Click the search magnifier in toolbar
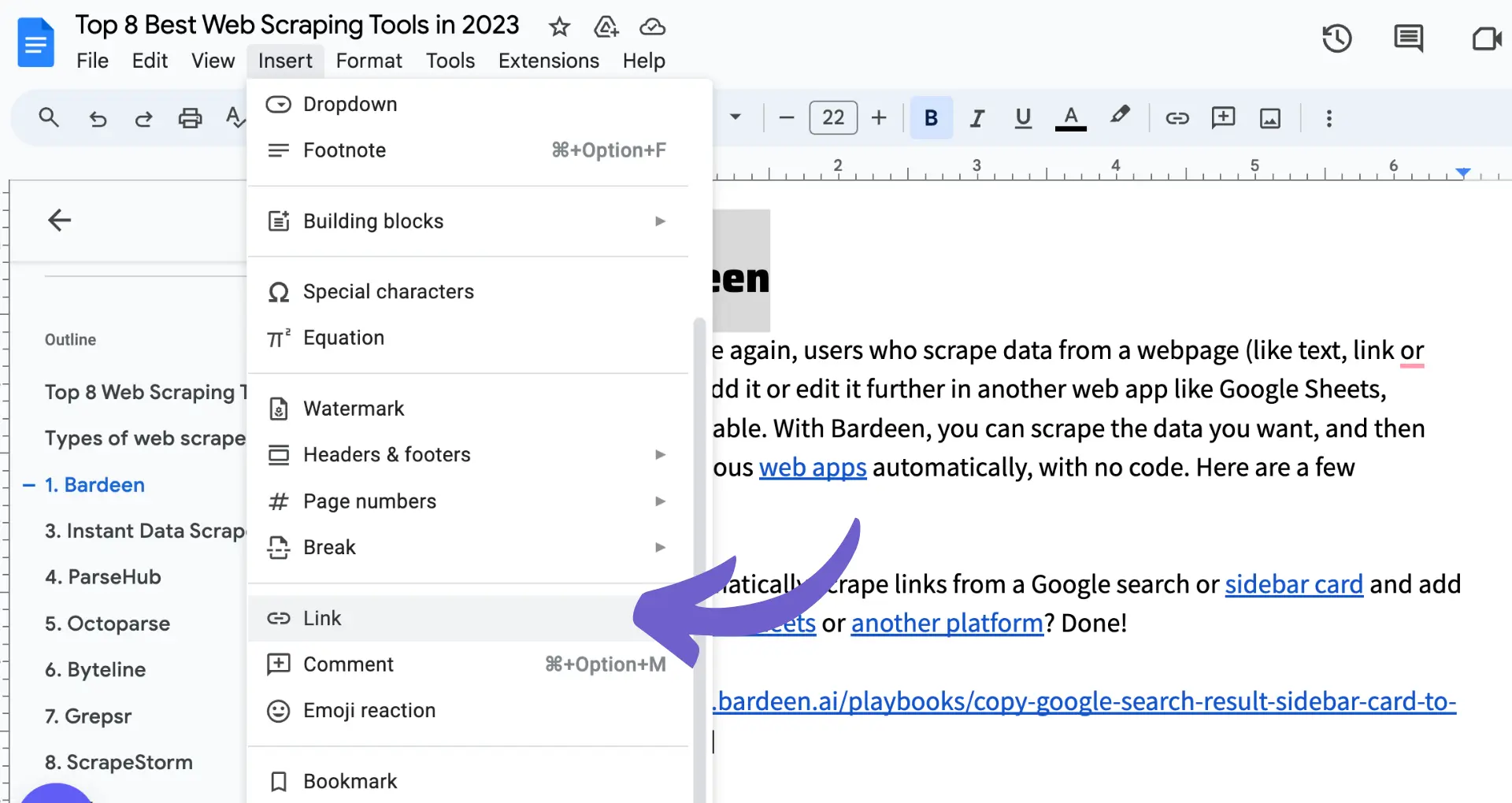 (x=49, y=118)
